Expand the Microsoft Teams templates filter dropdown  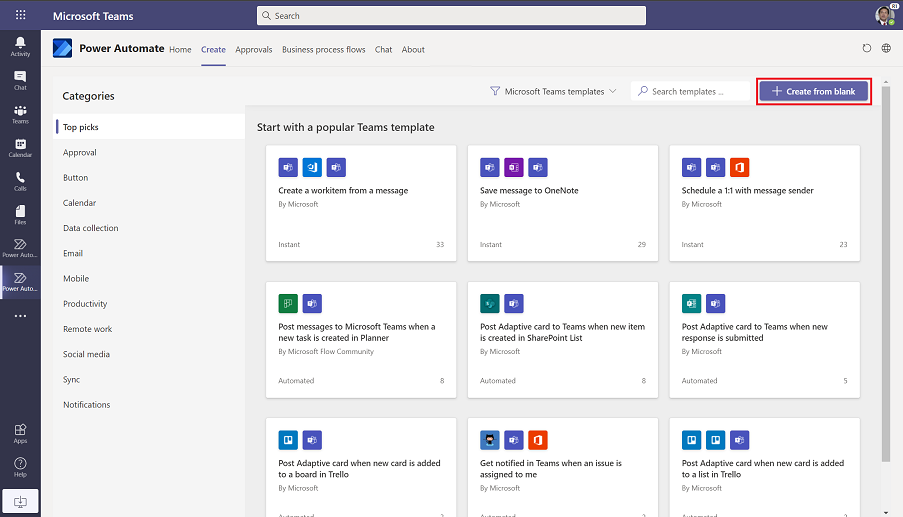coord(553,91)
